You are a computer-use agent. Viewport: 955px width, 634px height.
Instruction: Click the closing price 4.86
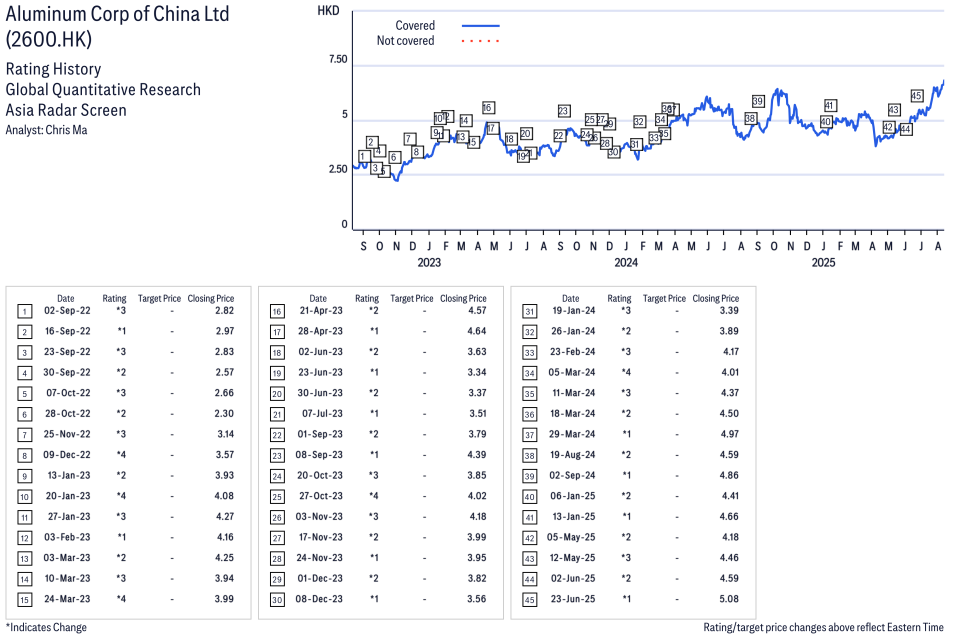730,476
